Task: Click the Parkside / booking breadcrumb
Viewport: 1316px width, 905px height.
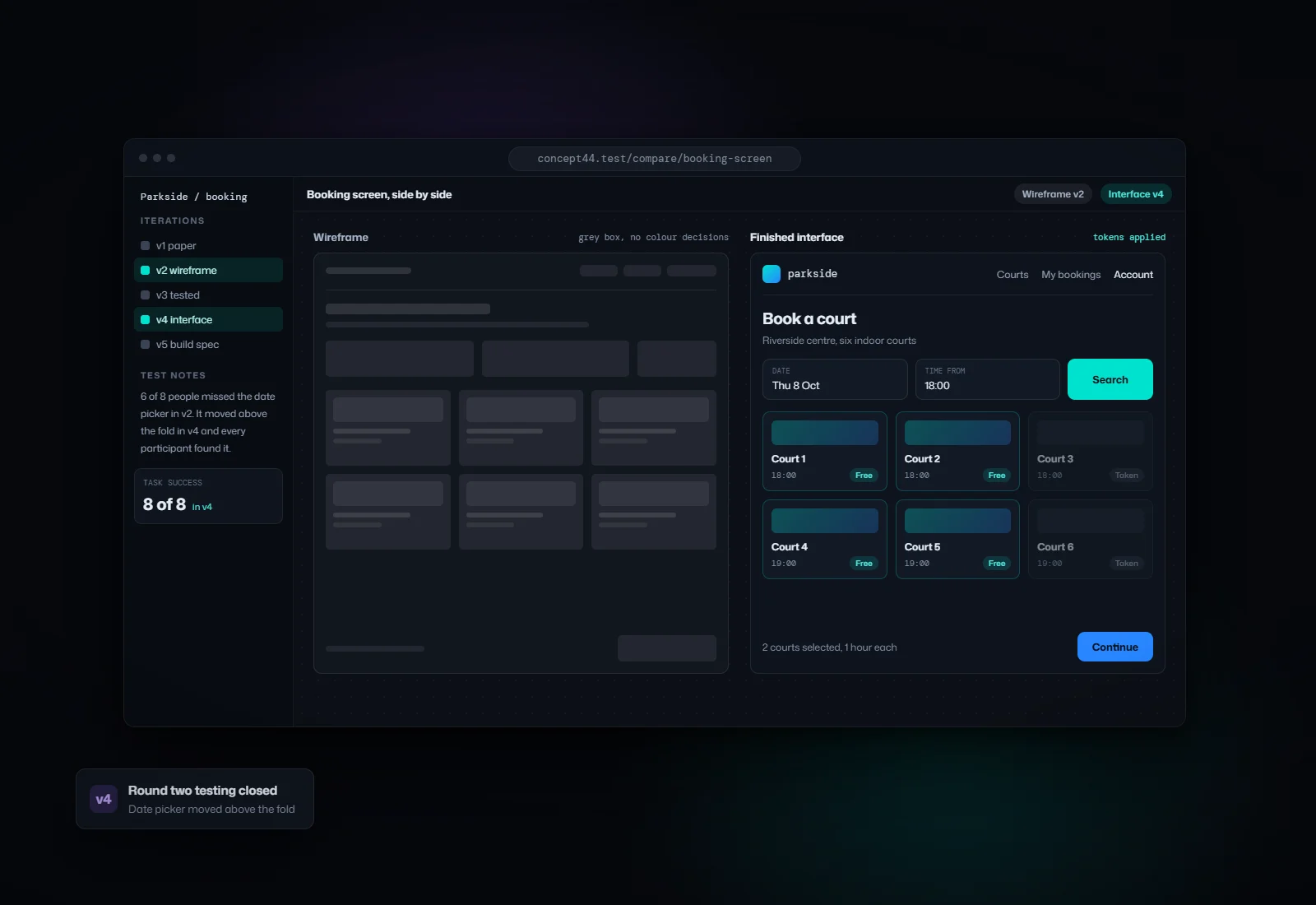Action: click(193, 197)
